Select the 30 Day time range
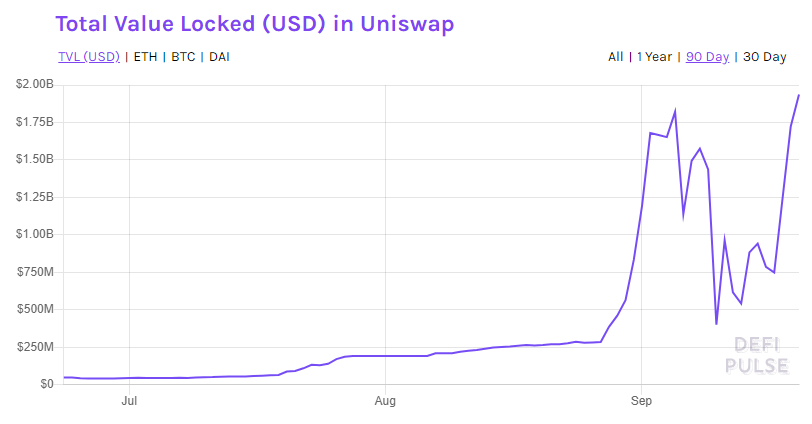Viewport: 812px width, 424px height. (x=764, y=57)
